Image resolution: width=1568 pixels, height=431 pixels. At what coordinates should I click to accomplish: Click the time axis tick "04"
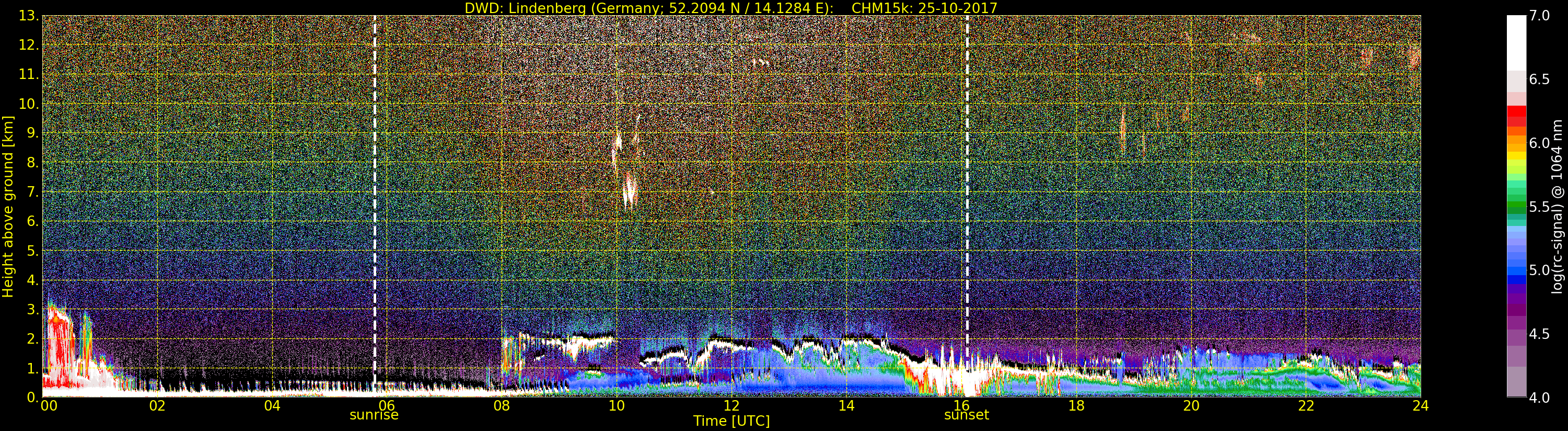point(272,406)
